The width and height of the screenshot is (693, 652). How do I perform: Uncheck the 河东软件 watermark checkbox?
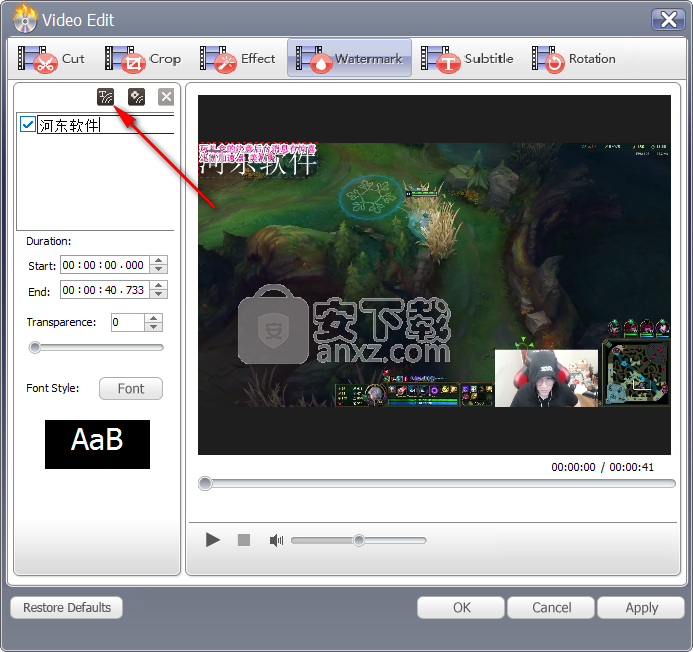click(x=28, y=125)
